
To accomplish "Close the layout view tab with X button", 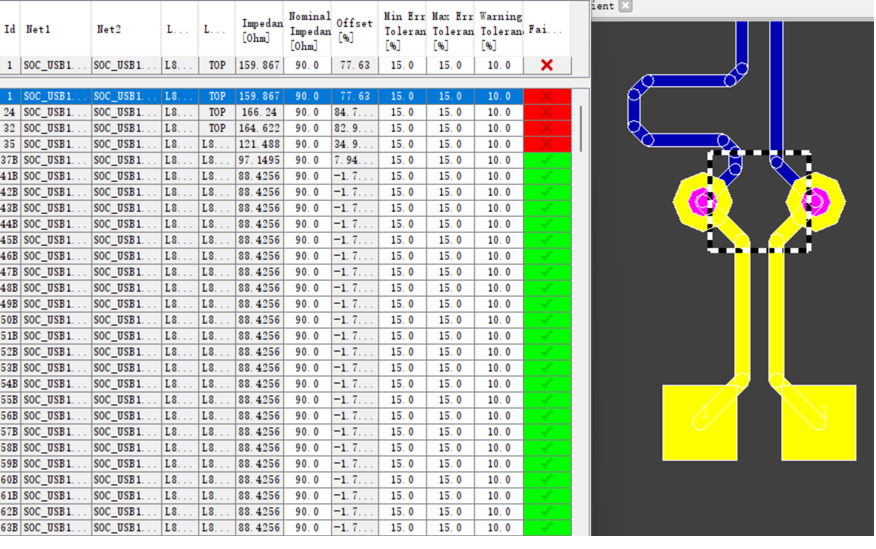I will (625, 6).
